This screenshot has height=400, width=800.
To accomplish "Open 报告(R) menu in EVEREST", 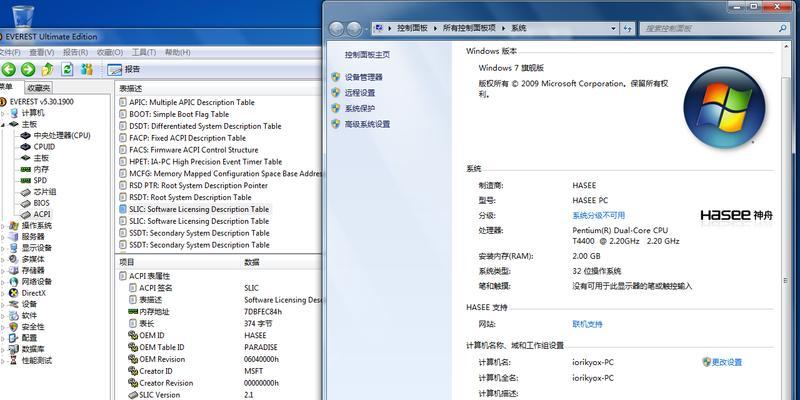I will coord(76,52).
